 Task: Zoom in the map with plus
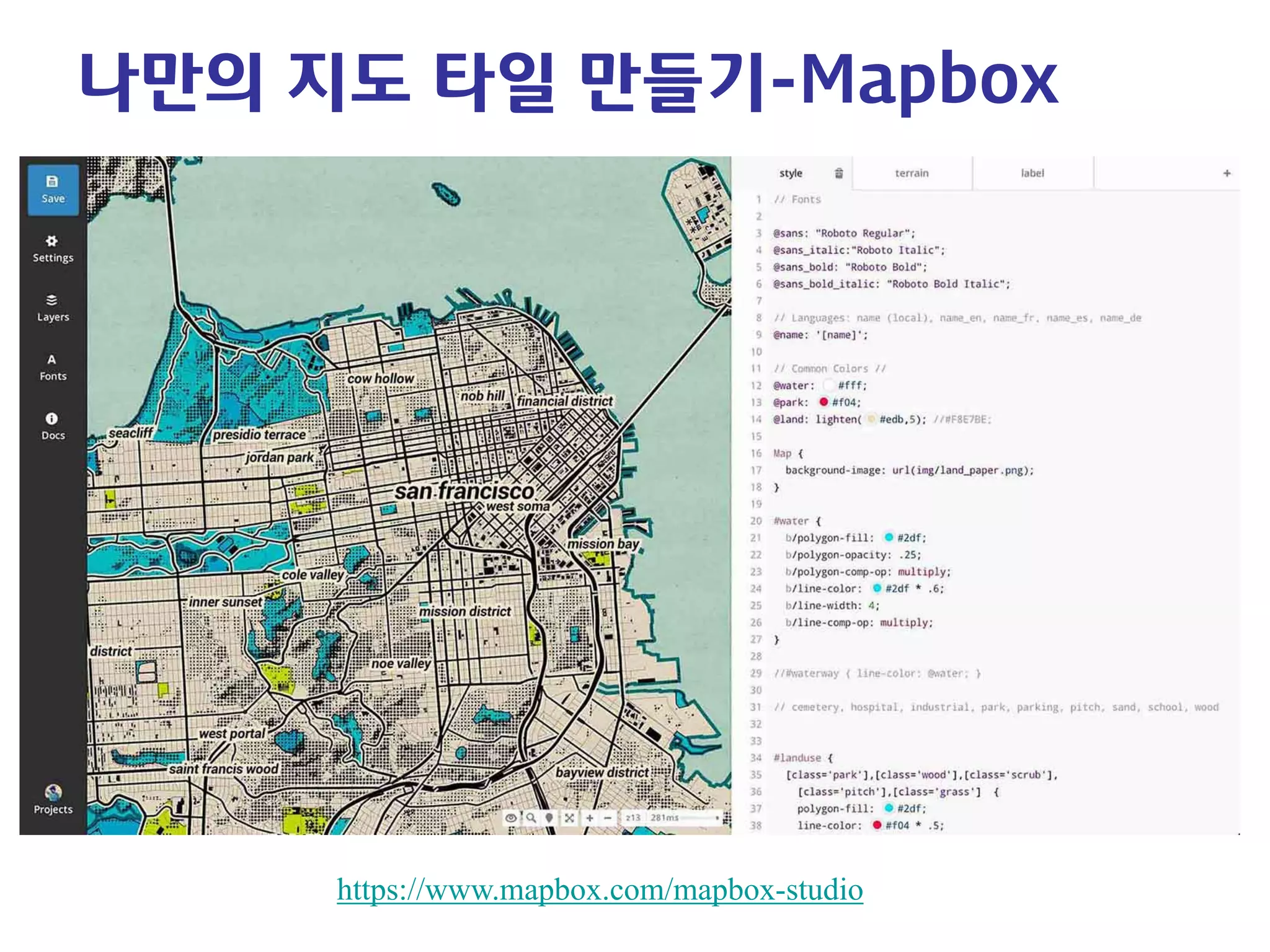[x=589, y=818]
